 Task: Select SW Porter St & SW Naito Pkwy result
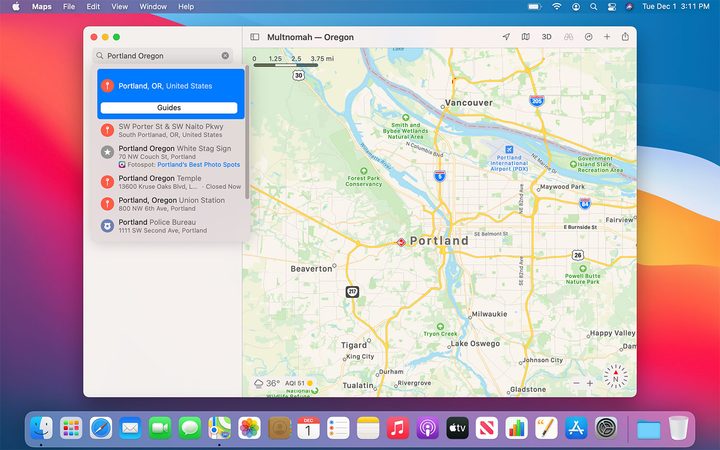click(x=171, y=130)
